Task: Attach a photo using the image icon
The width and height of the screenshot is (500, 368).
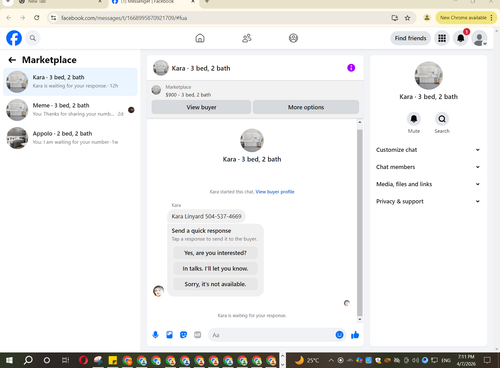Action: tap(169, 335)
